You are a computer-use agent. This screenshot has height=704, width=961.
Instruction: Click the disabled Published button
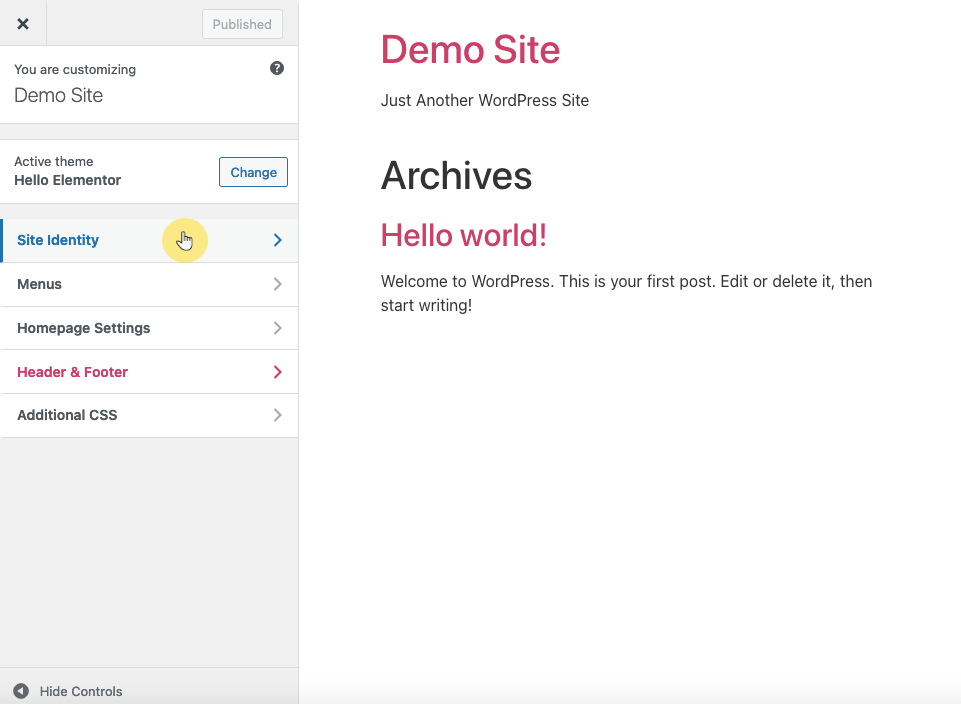[242, 24]
